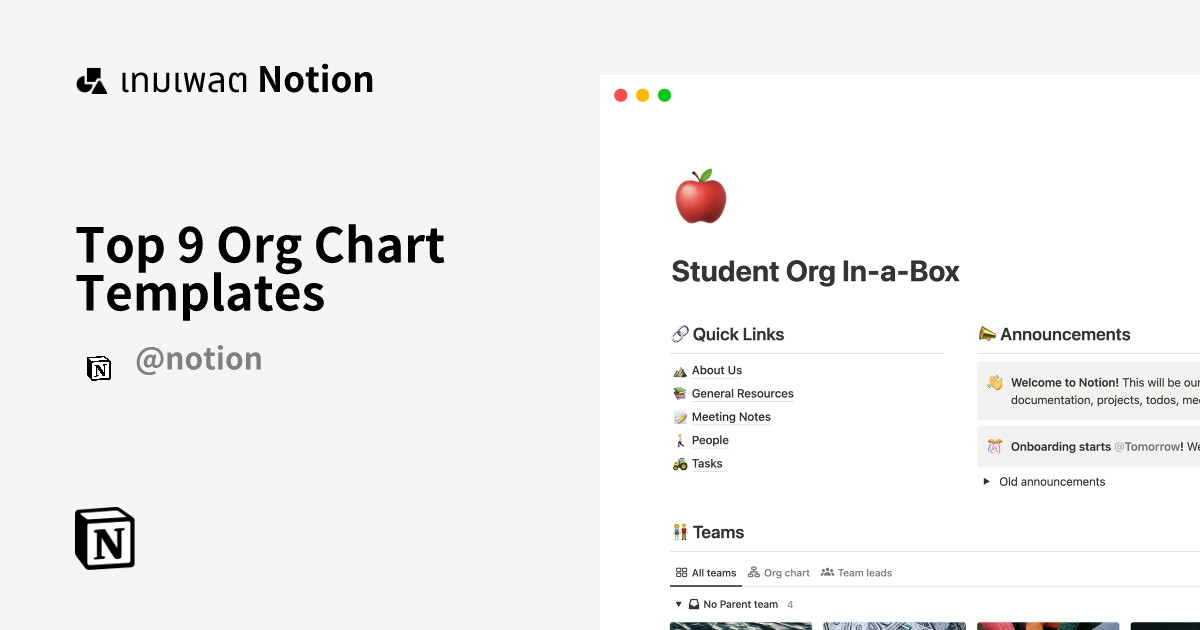The image size is (1200, 630).
Task: Click the books icon next to General Resources
Action: coord(679,393)
